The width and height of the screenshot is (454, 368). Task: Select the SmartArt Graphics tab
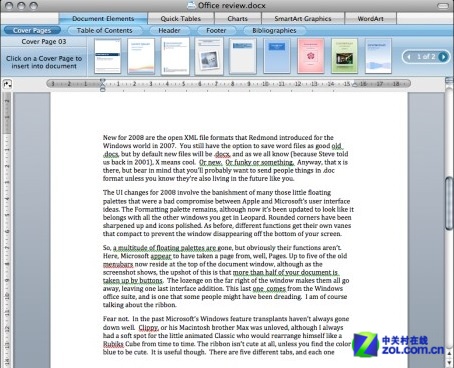click(303, 19)
